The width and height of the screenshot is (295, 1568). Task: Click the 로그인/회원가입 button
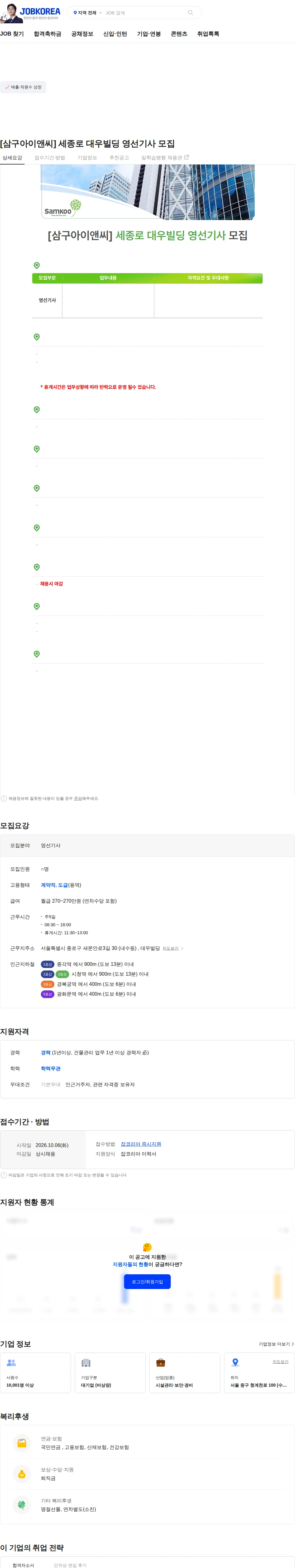[147, 1281]
